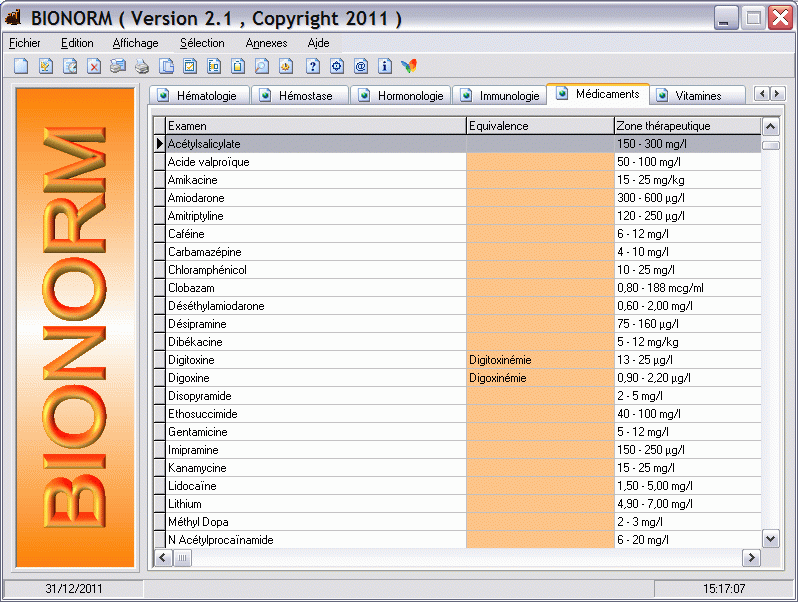Viewport: 798px width, 602px height.
Task: Open the Fichier menu
Action: point(24,43)
